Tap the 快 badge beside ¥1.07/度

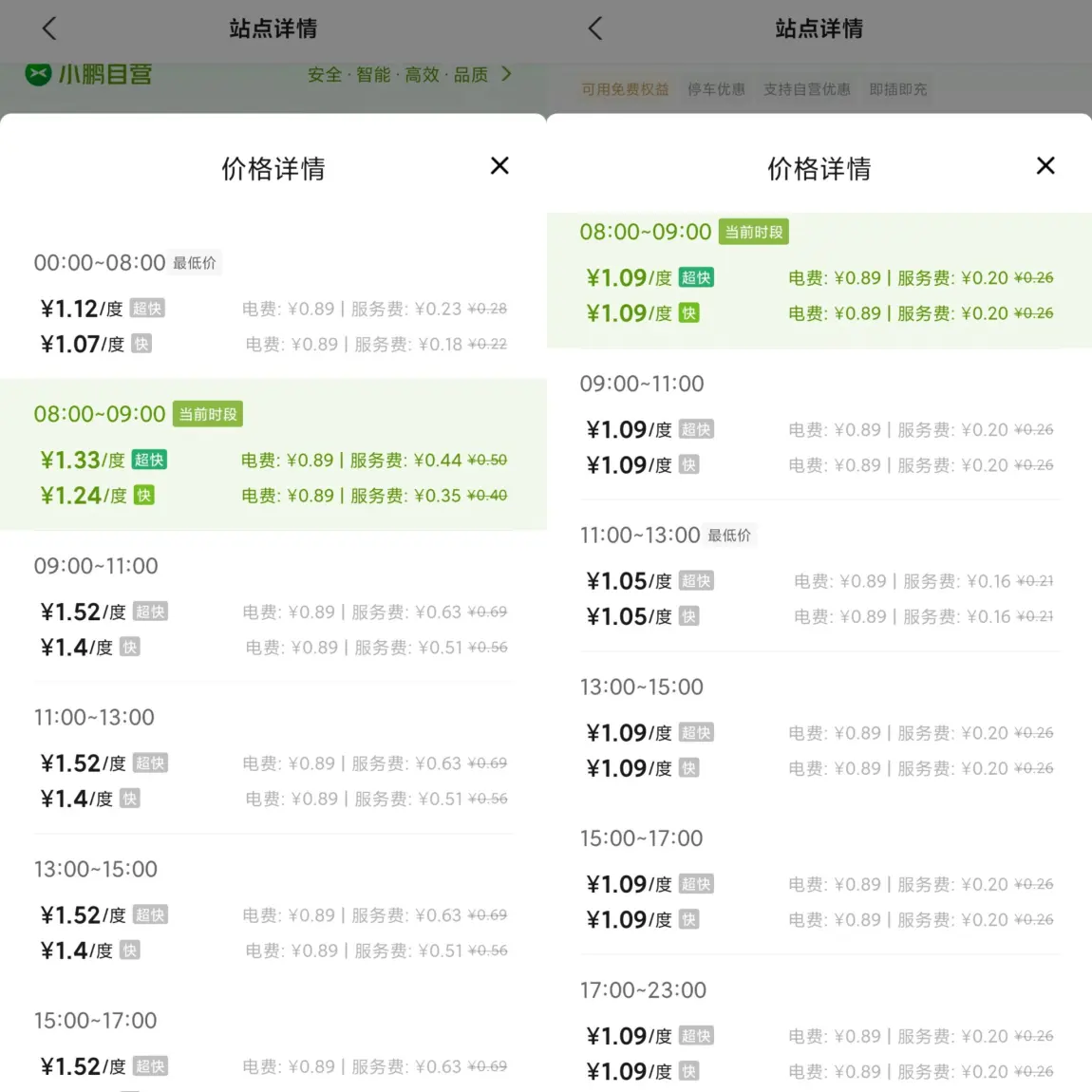click(x=141, y=344)
